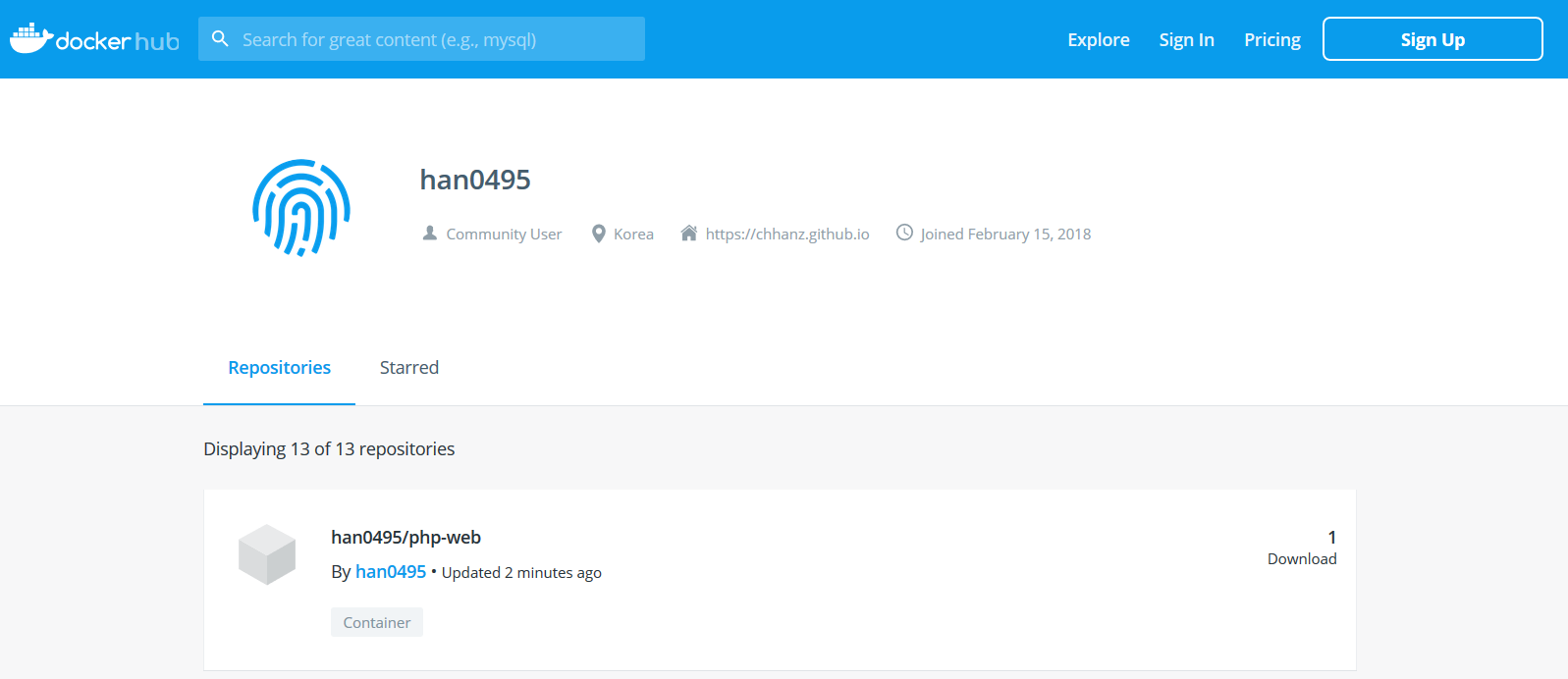Click the home icon beside the website URL

[x=689, y=233]
